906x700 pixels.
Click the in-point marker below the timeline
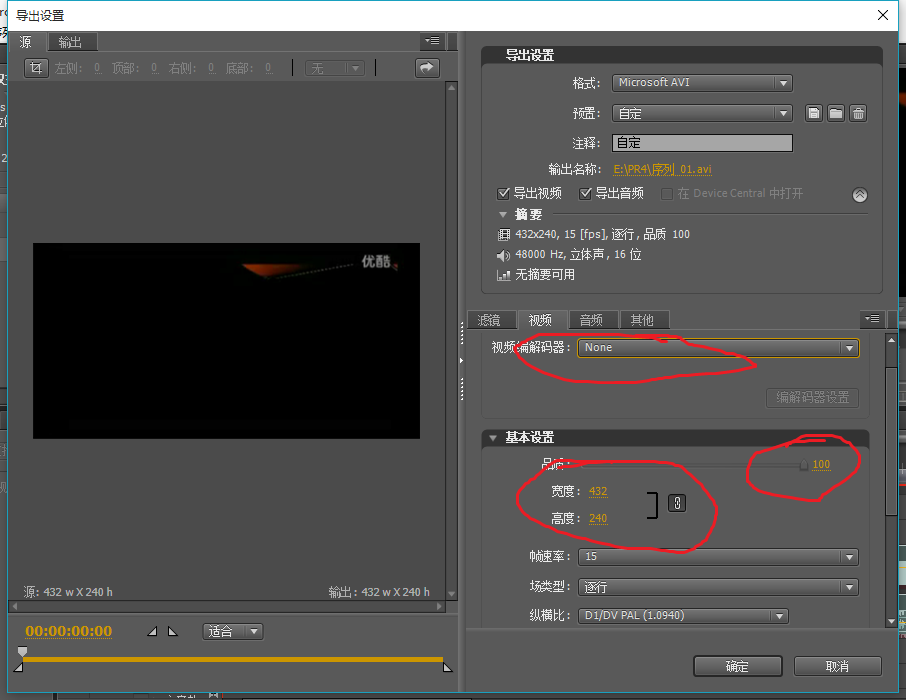pos(18,668)
